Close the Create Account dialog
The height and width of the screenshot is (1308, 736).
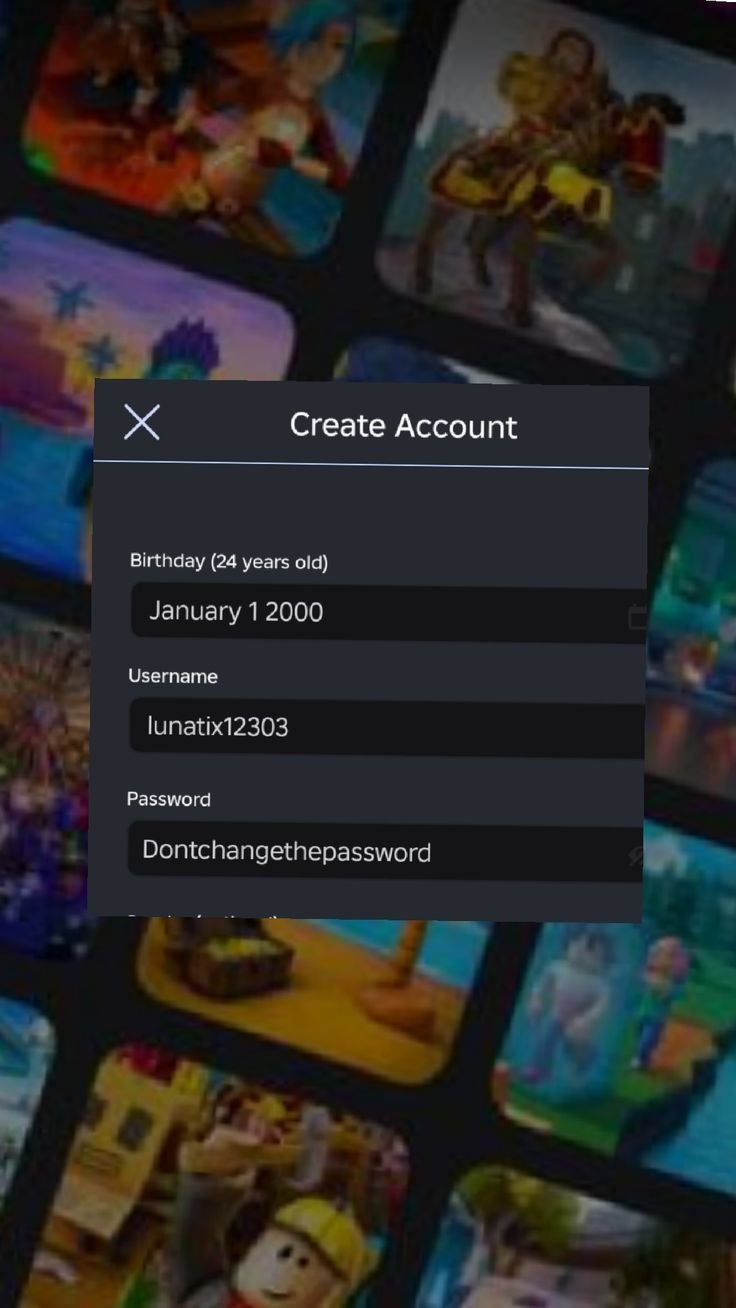(141, 422)
